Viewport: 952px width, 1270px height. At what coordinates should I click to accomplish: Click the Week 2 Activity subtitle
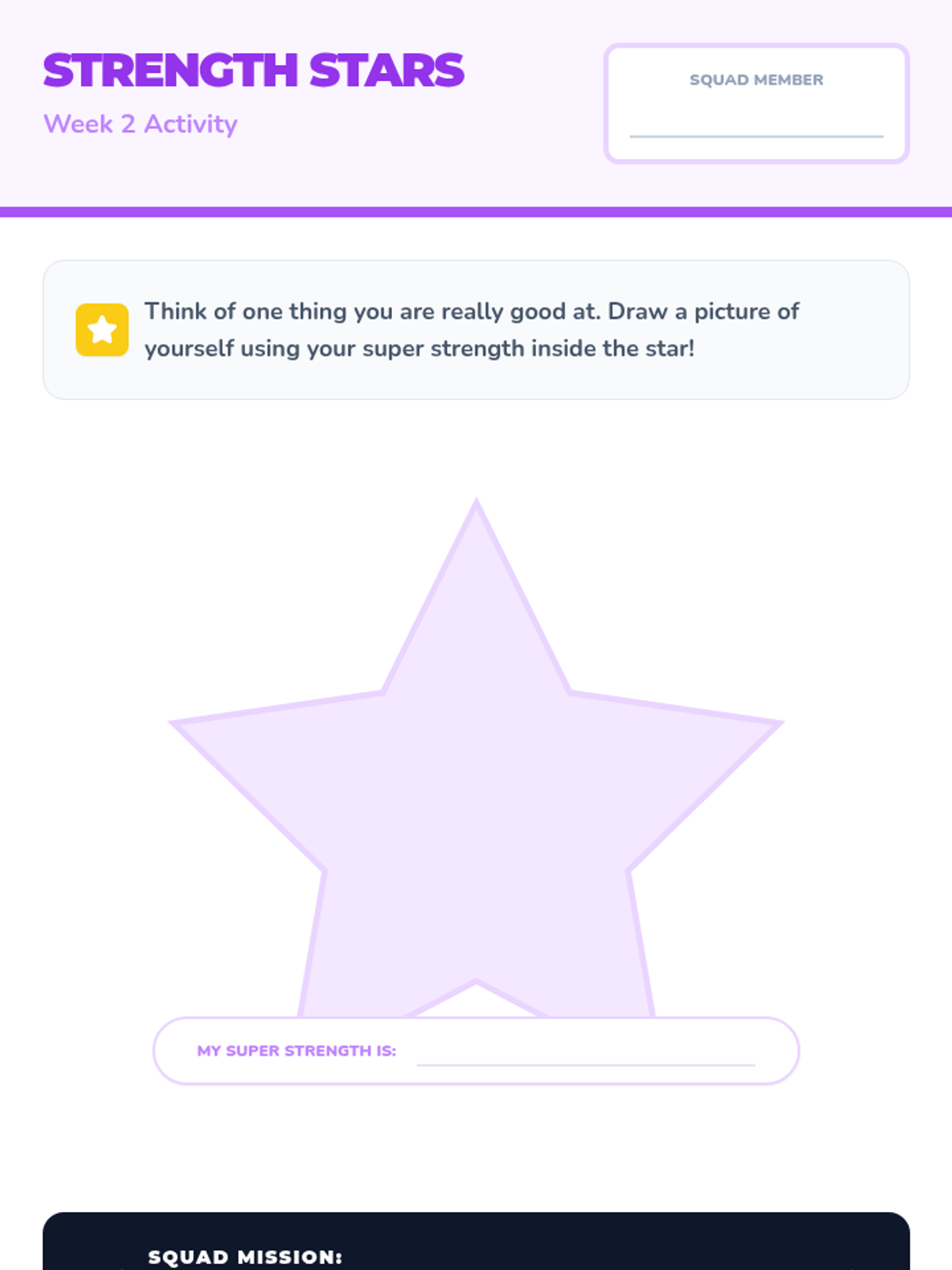pos(140,124)
